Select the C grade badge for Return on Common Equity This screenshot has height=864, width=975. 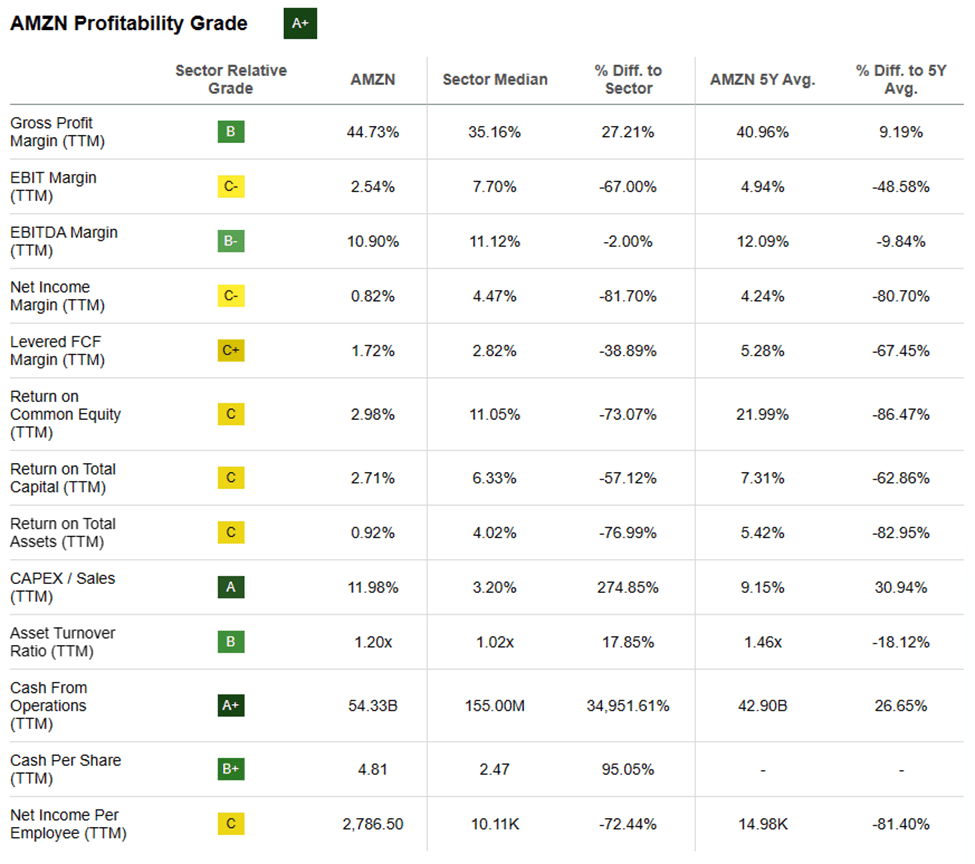point(231,414)
